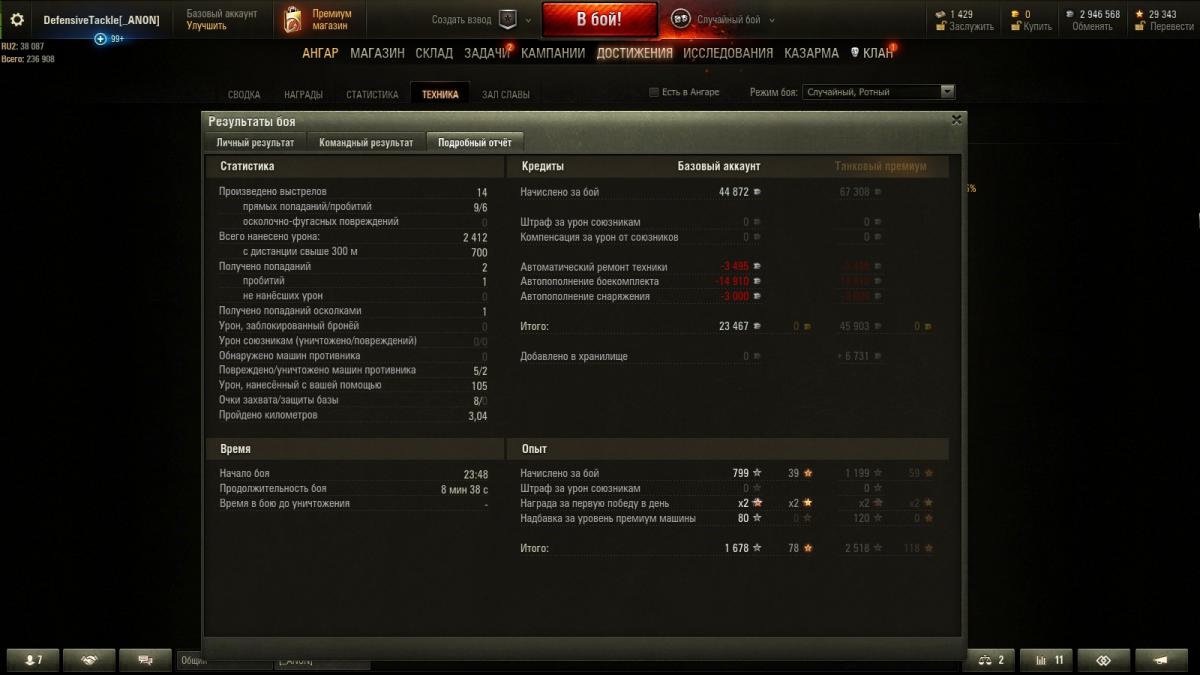Switch to Личный результат tab
This screenshot has width=1200, height=675.
[255, 143]
